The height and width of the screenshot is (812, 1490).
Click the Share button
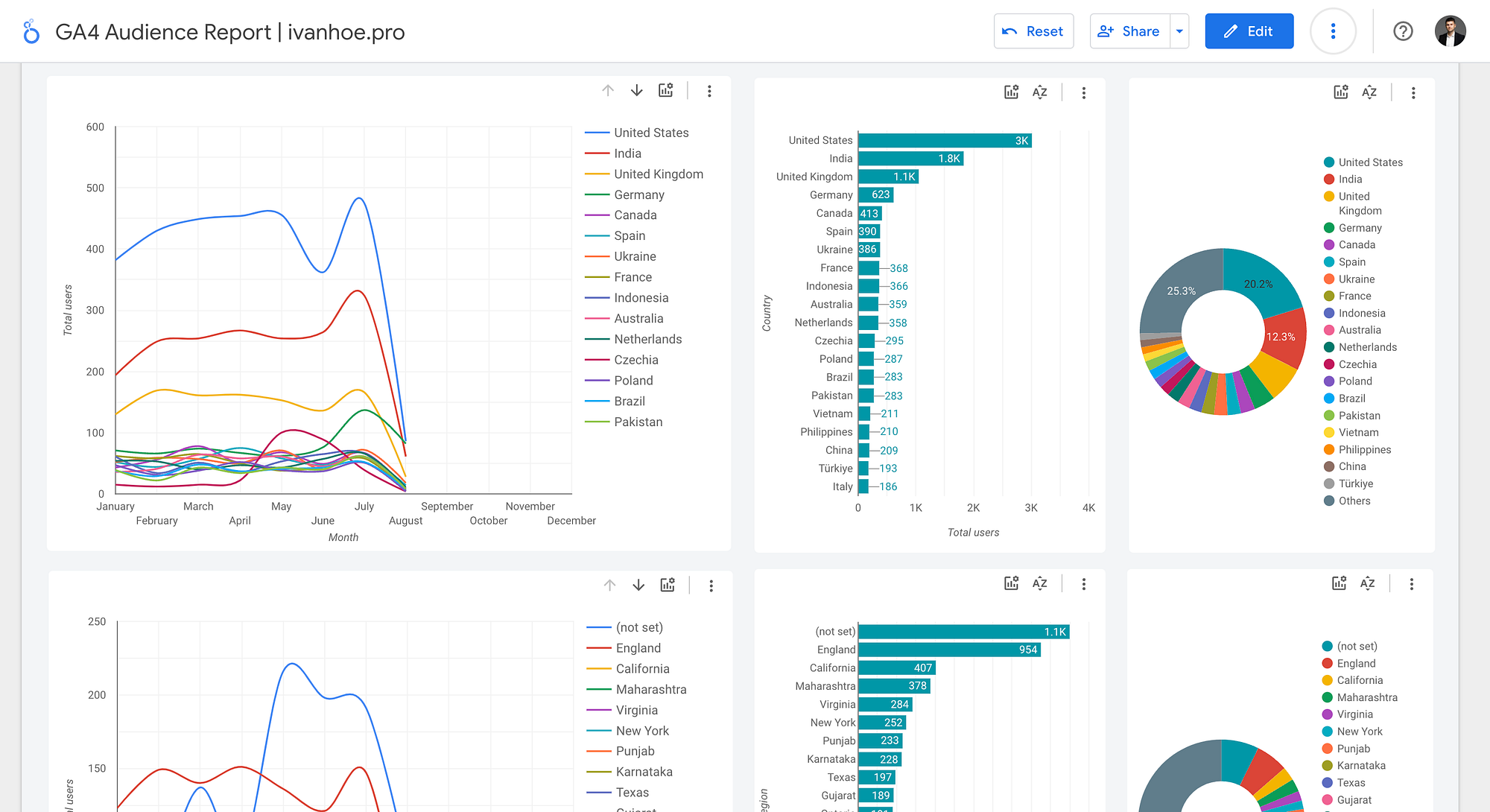[x=1129, y=31]
